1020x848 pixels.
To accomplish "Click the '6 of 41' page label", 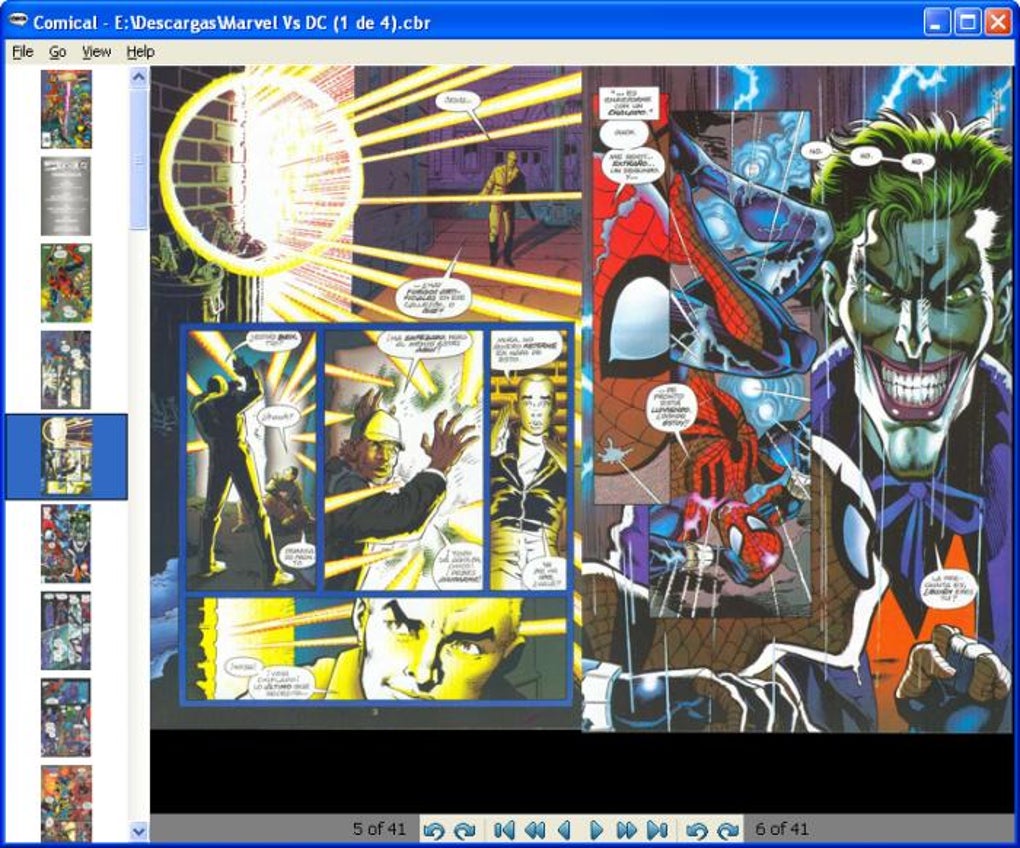I will click(782, 829).
